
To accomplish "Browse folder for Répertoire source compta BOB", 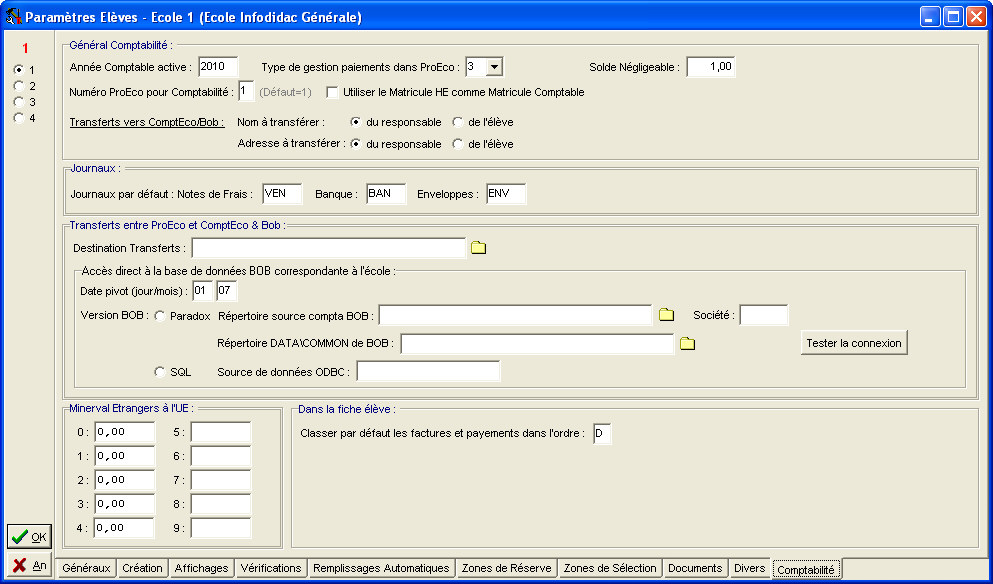I will point(666,315).
